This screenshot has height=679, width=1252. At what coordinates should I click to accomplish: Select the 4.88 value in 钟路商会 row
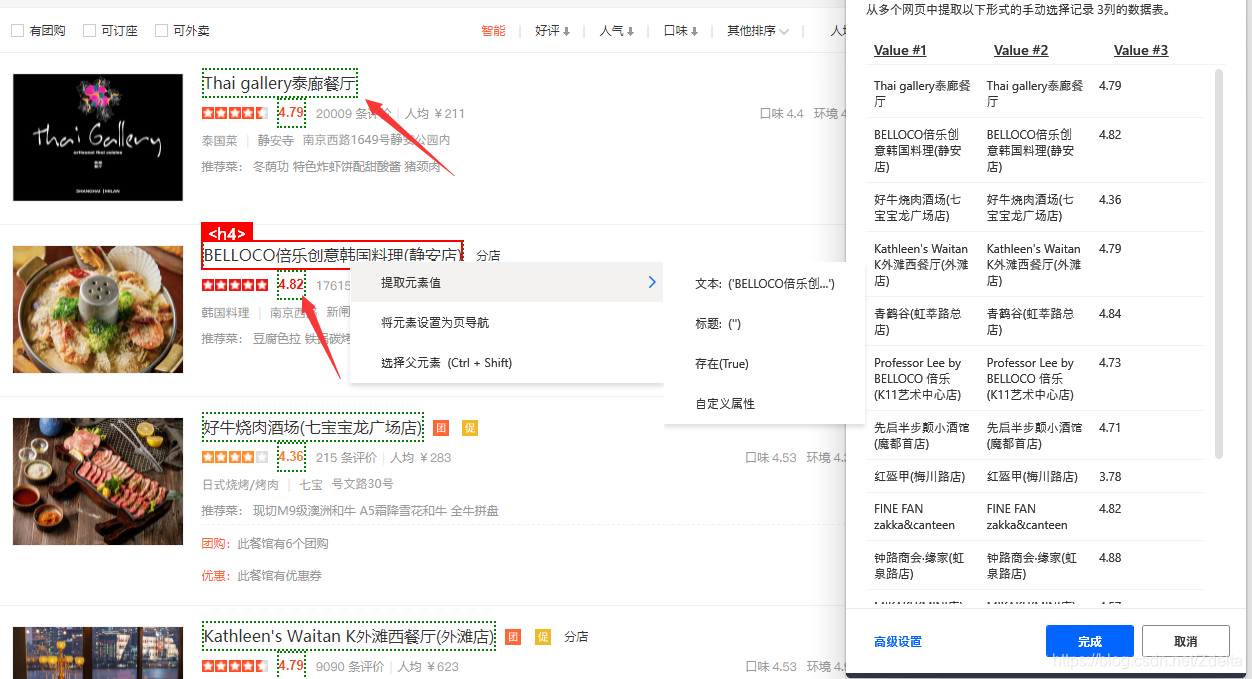click(x=1110, y=558)
